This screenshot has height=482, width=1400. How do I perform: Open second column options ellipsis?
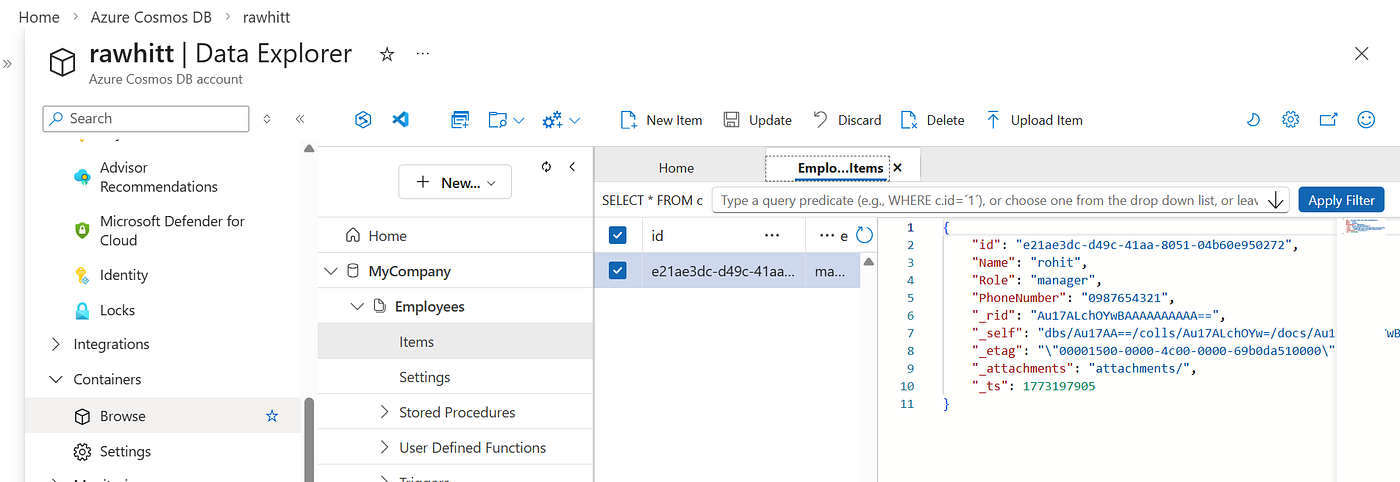[x=826, y=236]
